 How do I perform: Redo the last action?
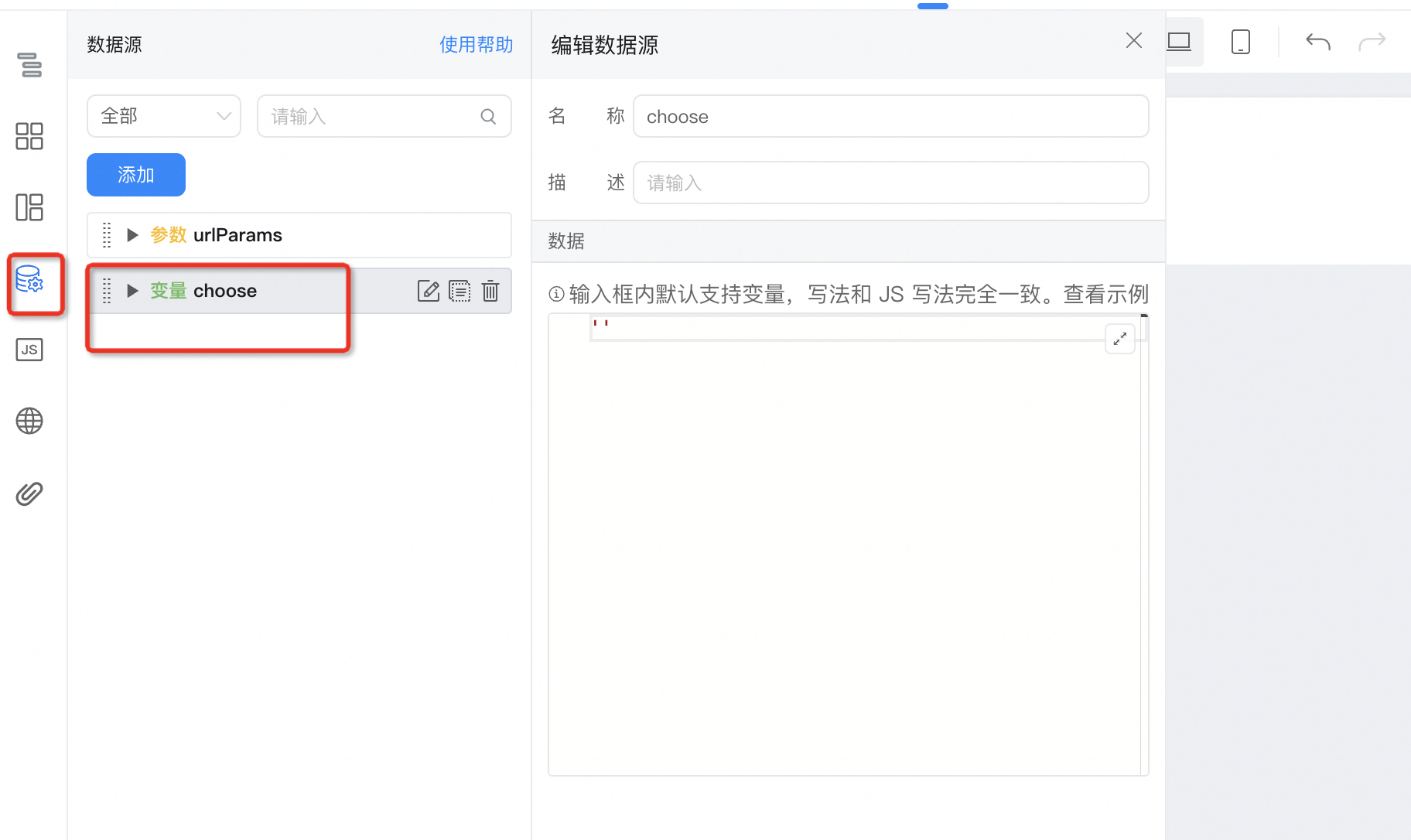click(1372, 41)
